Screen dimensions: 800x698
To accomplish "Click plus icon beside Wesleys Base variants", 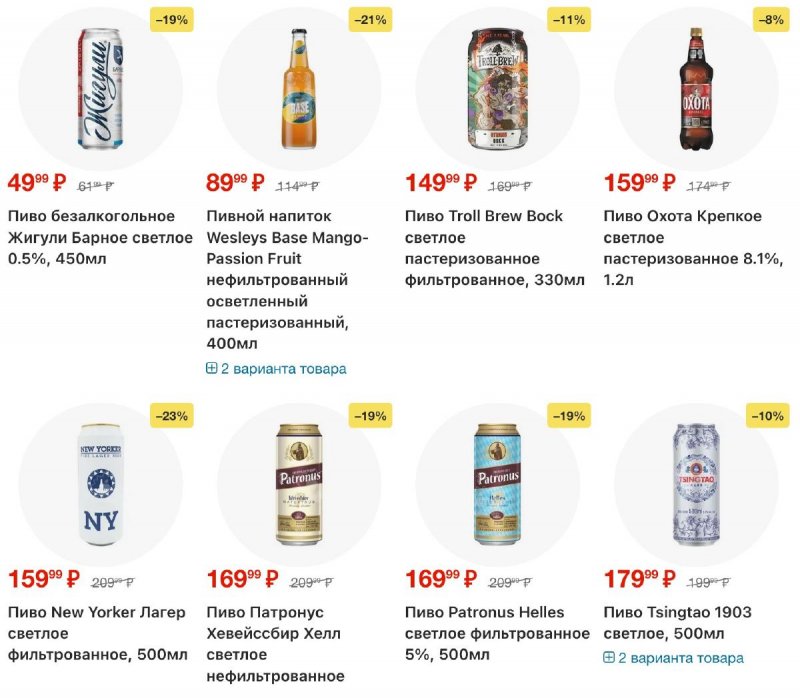I will pos(212,368).
